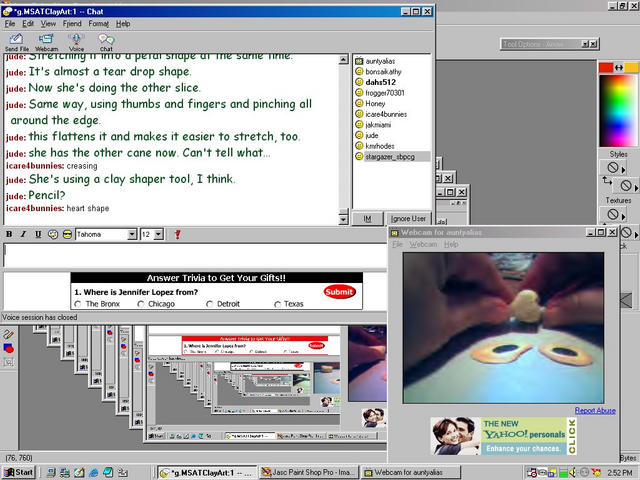Pick a color from the rainbow color picker
640x480 pixels.
point(618,110)
